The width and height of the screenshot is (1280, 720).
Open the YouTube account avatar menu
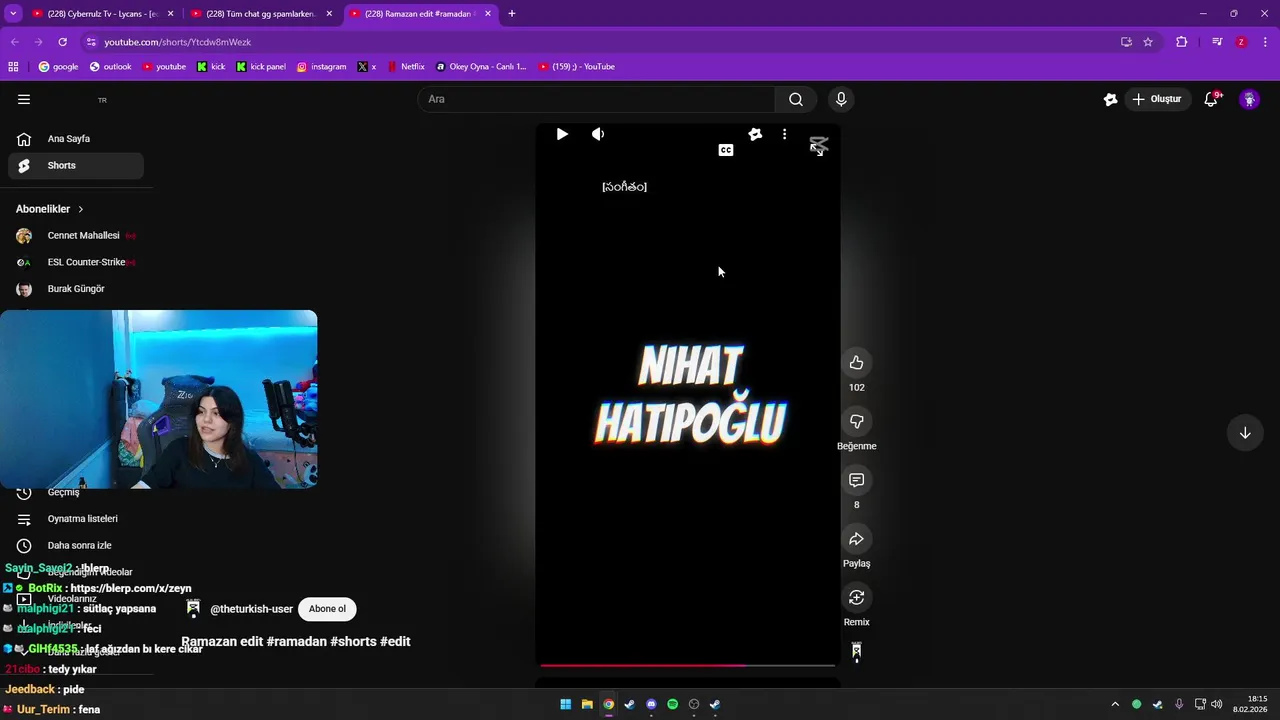click(1249, 99)
